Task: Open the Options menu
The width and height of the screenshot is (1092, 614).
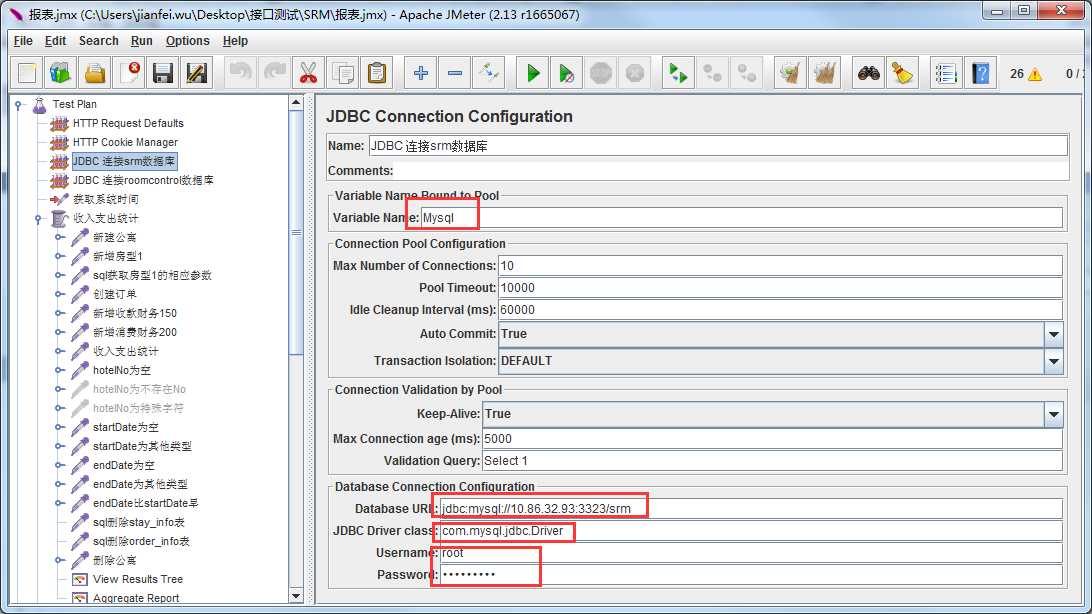Action: 187,41
